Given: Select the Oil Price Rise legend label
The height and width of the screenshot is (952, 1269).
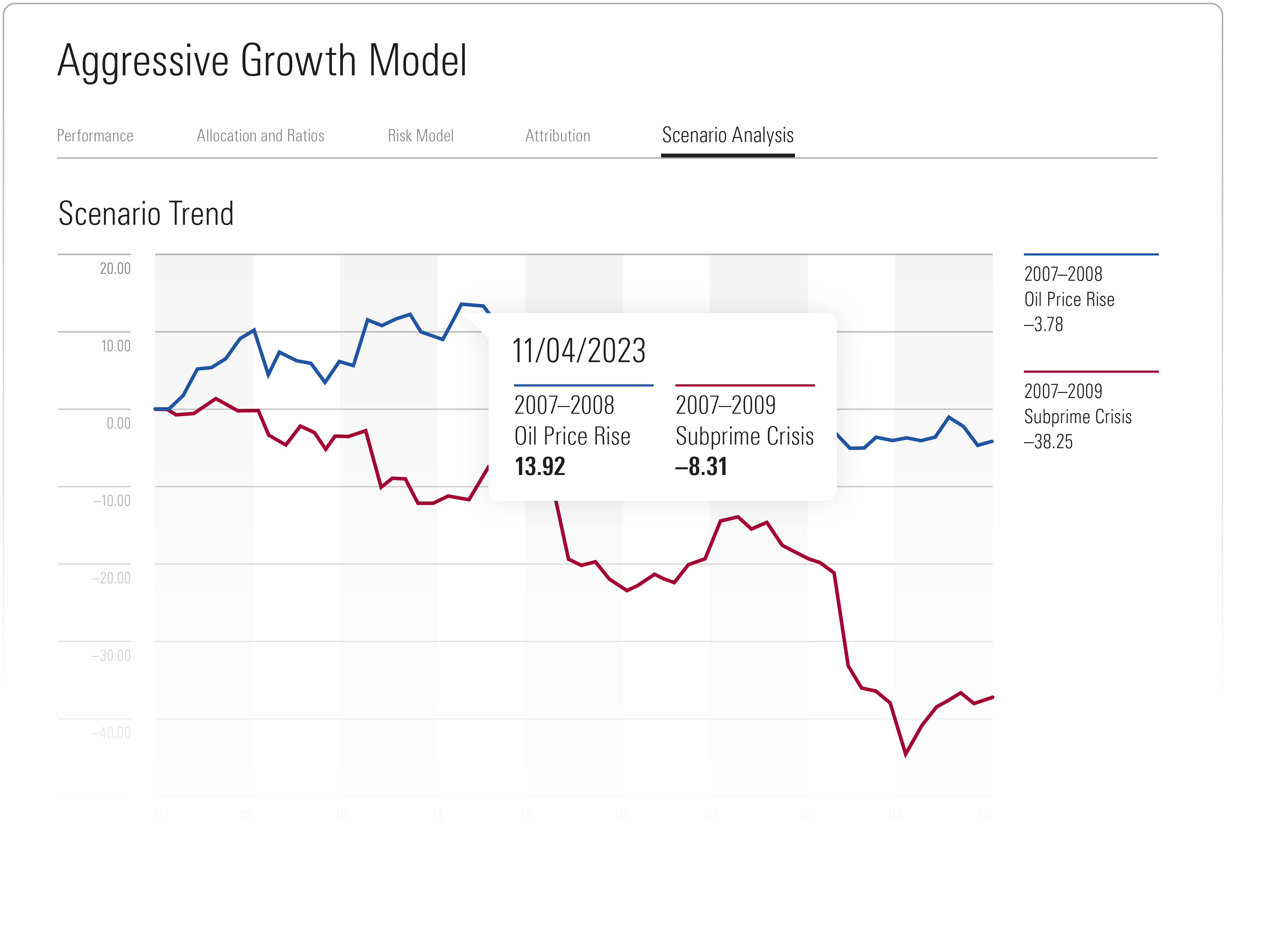Looking at the screenshot, I should [1069, 299].
